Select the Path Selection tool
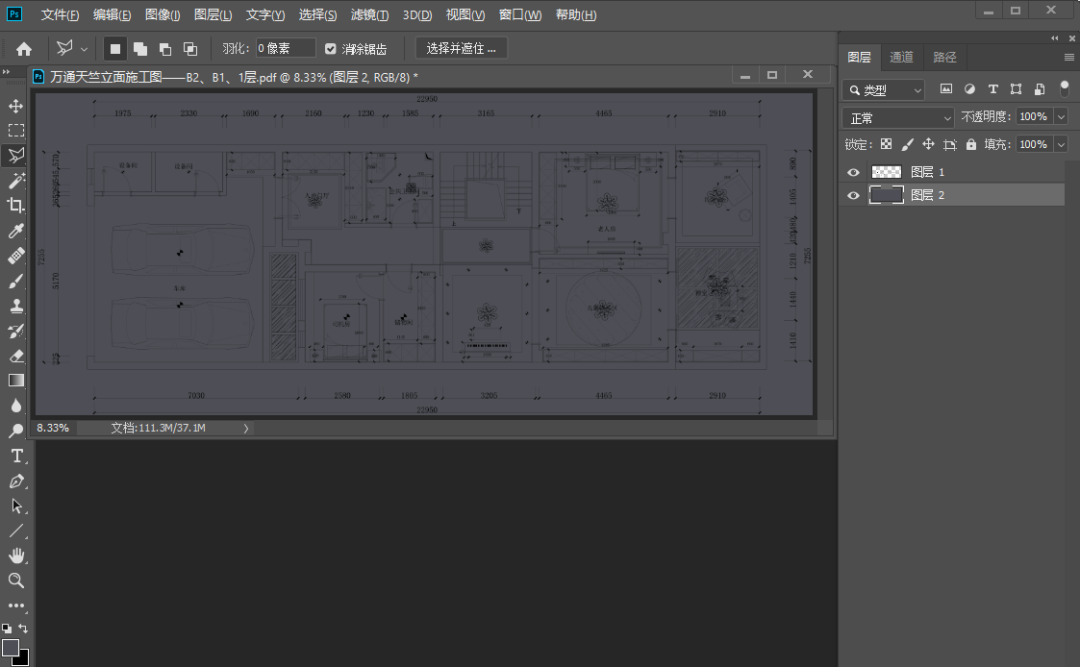 (16, 506)
